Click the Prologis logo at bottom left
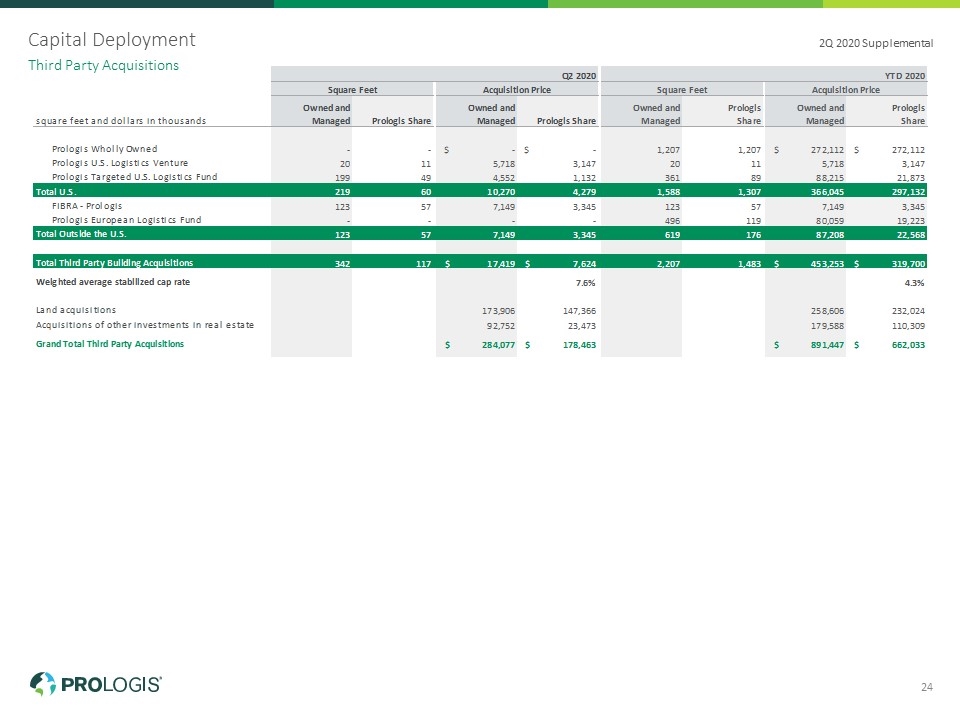 pyautogui.click(x=96, y=684)
